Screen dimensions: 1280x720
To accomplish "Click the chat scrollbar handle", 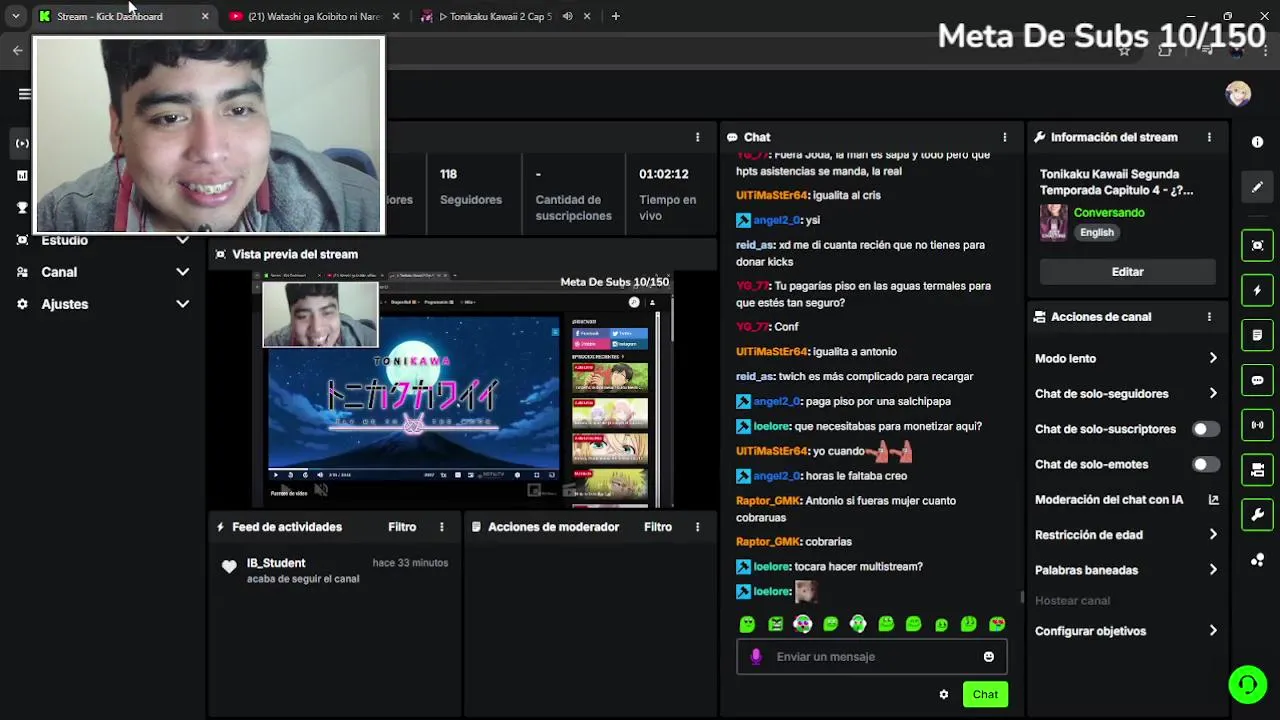I will pos(1021,597).
